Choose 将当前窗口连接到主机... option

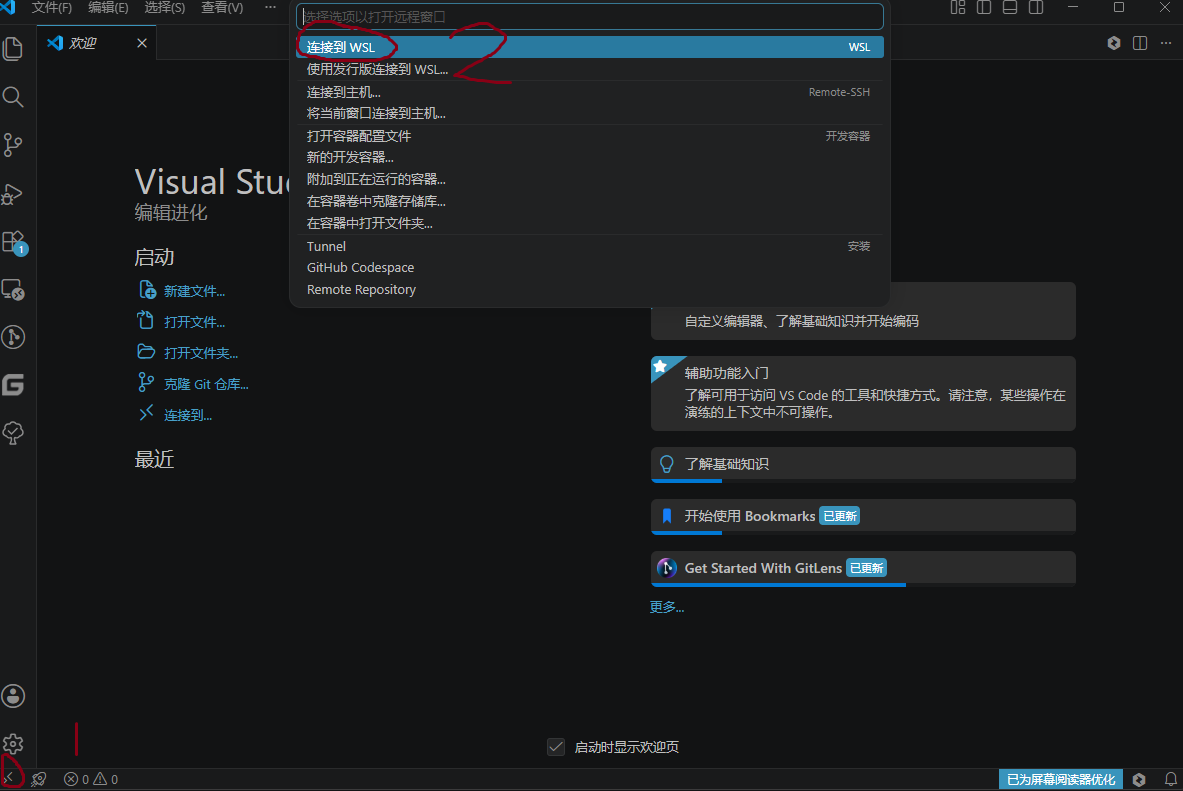point(589,113)
